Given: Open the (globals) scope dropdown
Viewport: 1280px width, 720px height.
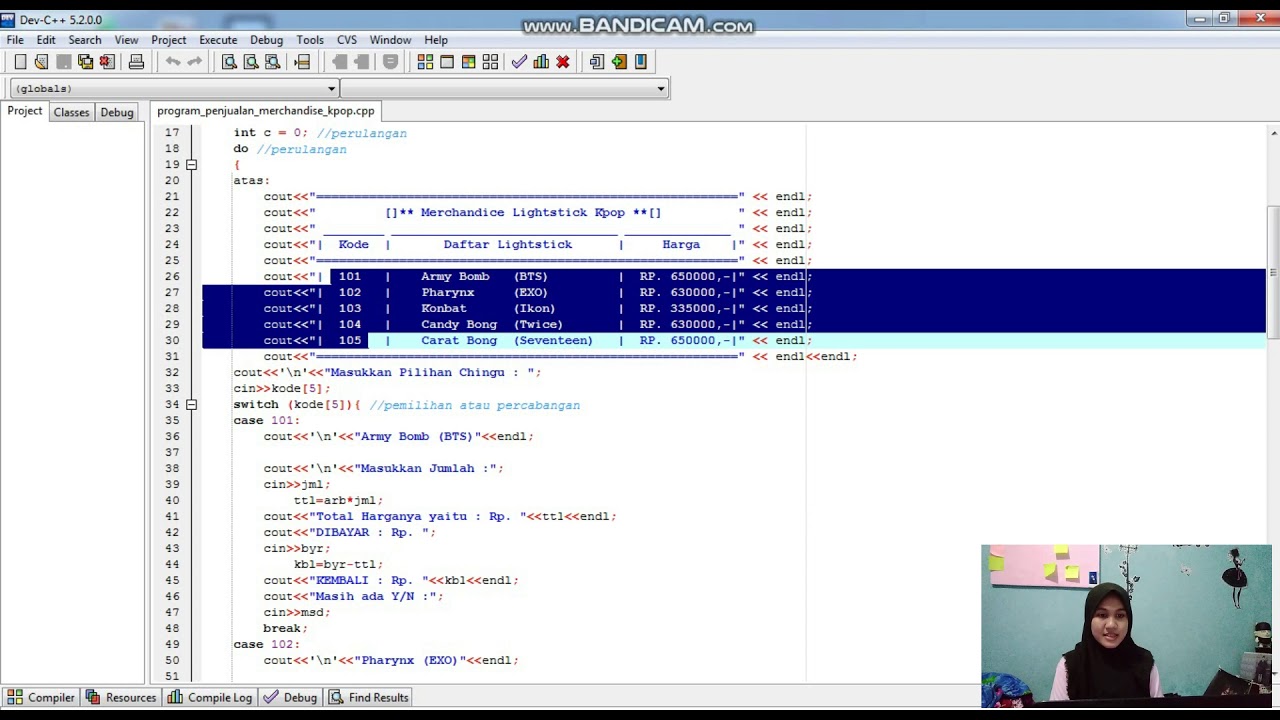Looking at the screenshot, I should tap(175, 88).
